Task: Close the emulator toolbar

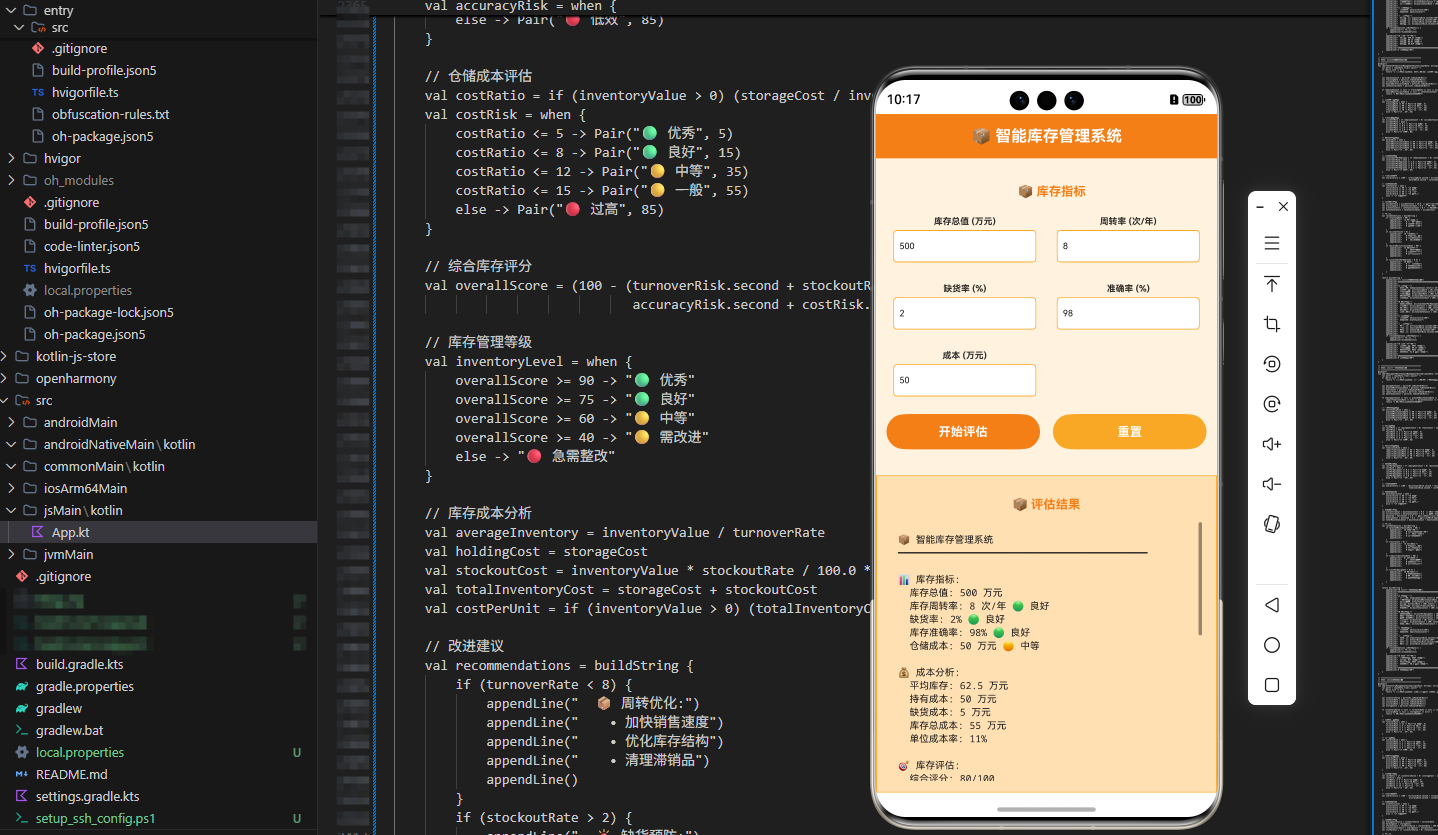Action: [x=1283, y=206]
